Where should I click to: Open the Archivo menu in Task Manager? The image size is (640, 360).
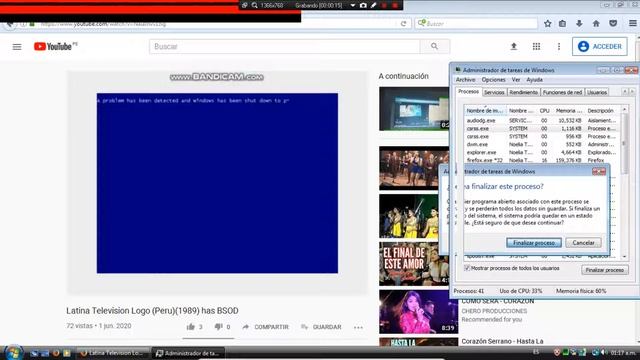click(x=465, y=80)
